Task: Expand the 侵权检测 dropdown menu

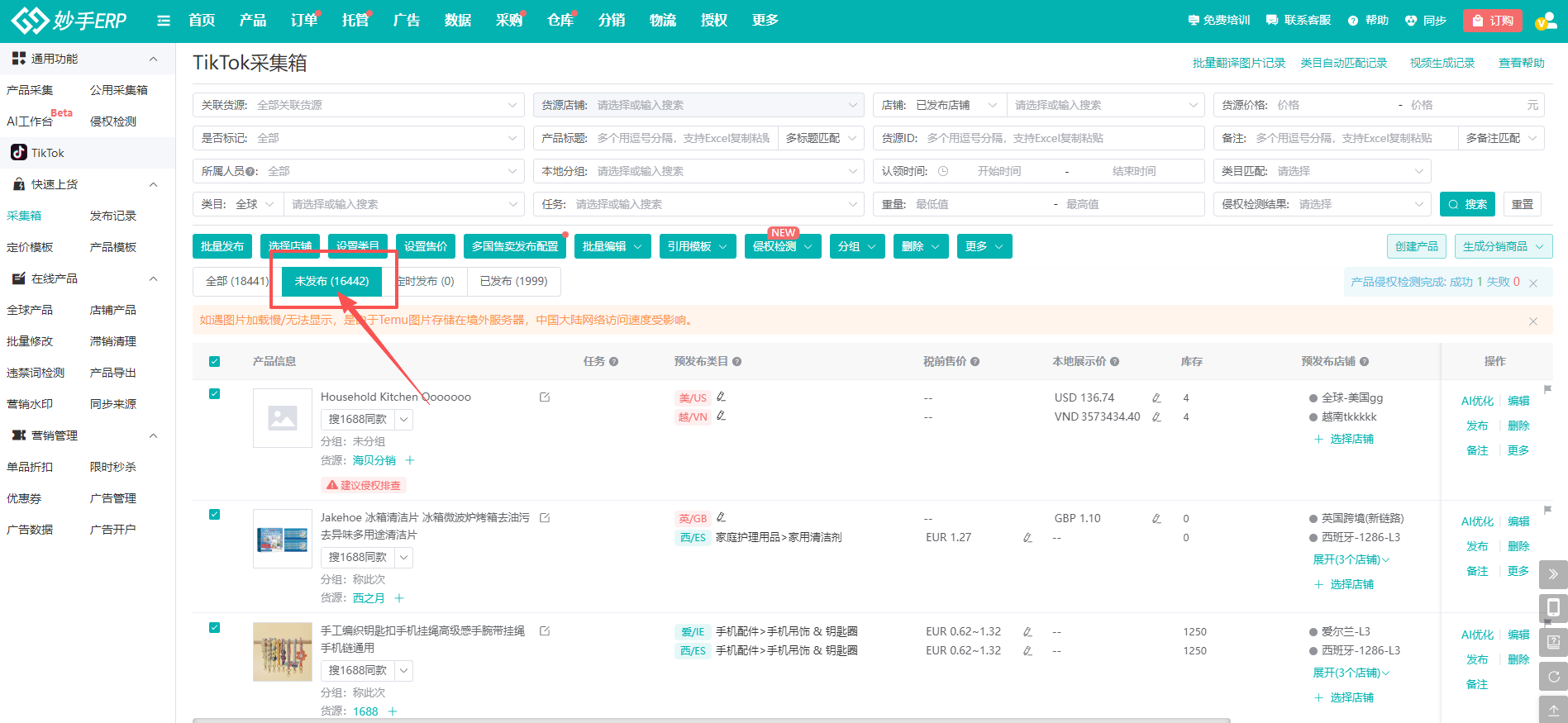Action: point(782,246)
